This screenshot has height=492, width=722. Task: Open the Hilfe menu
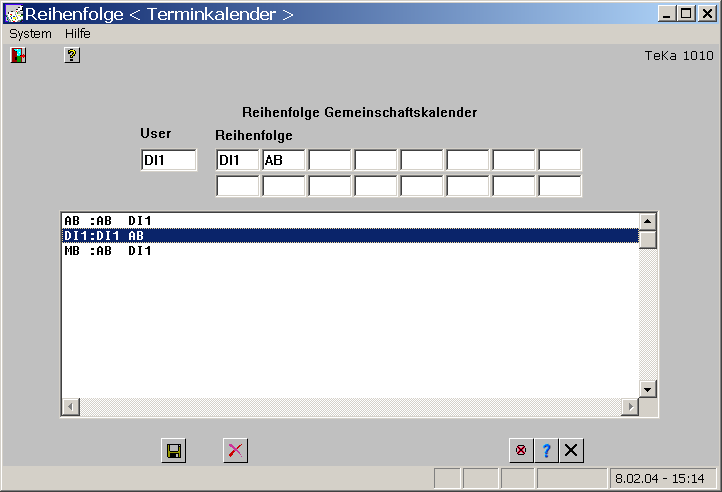tap(78, 34)
